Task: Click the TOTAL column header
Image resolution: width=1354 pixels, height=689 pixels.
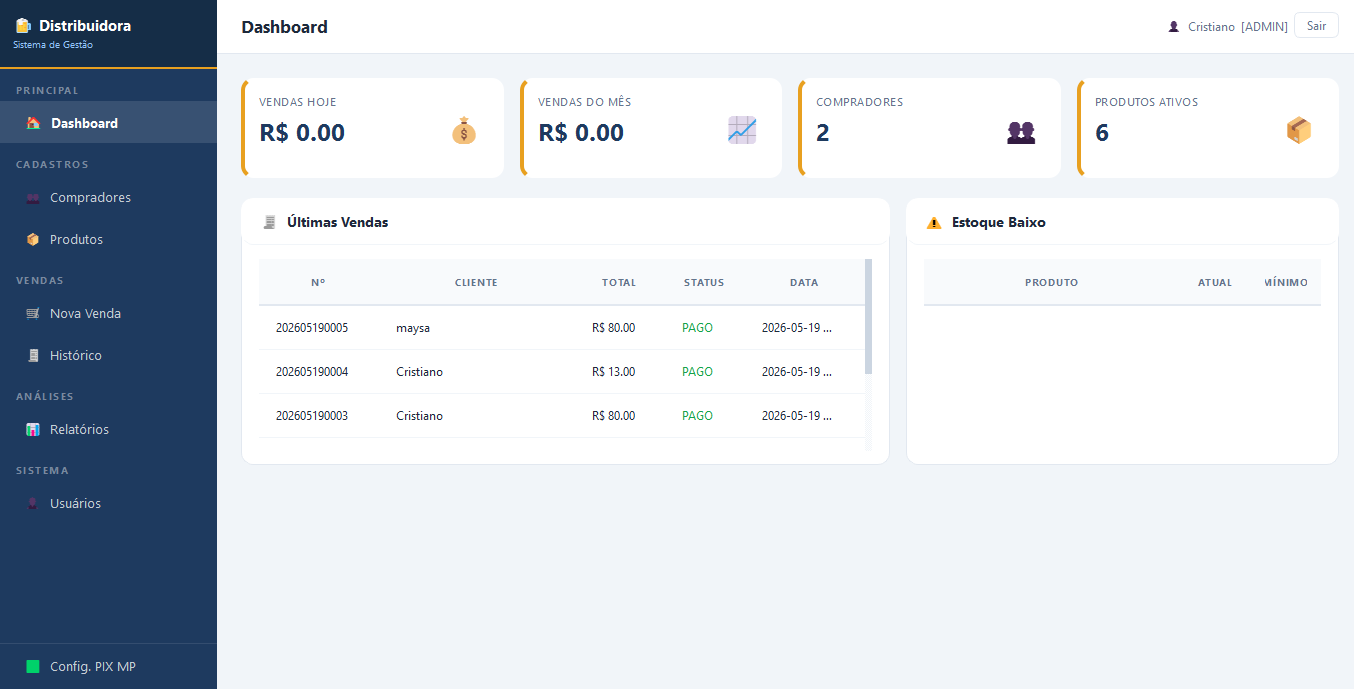Action: coord(619,283)
